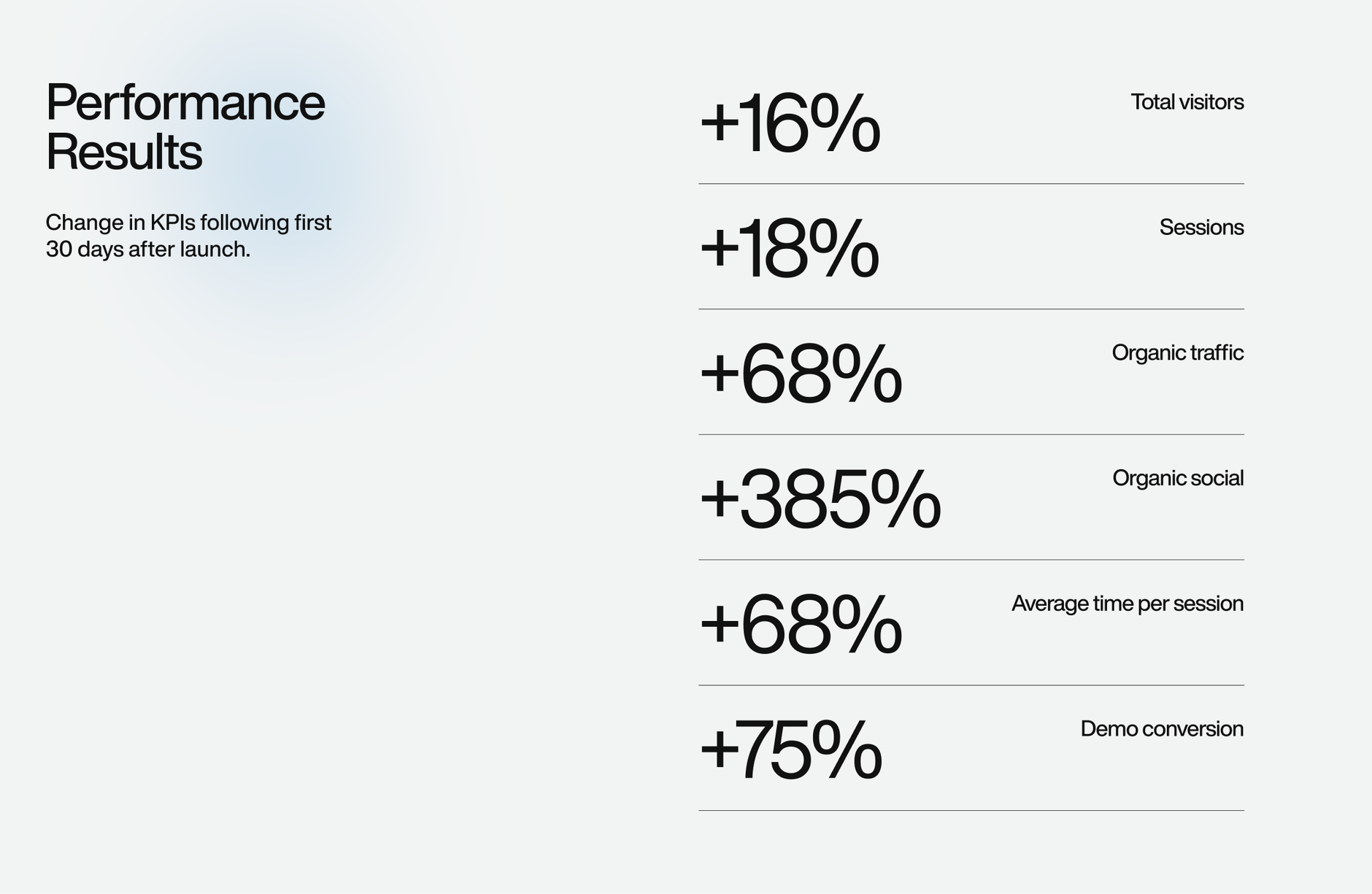Click the Organic social label
Screen dimensions: 1372x894
[x=1177, y=479]
